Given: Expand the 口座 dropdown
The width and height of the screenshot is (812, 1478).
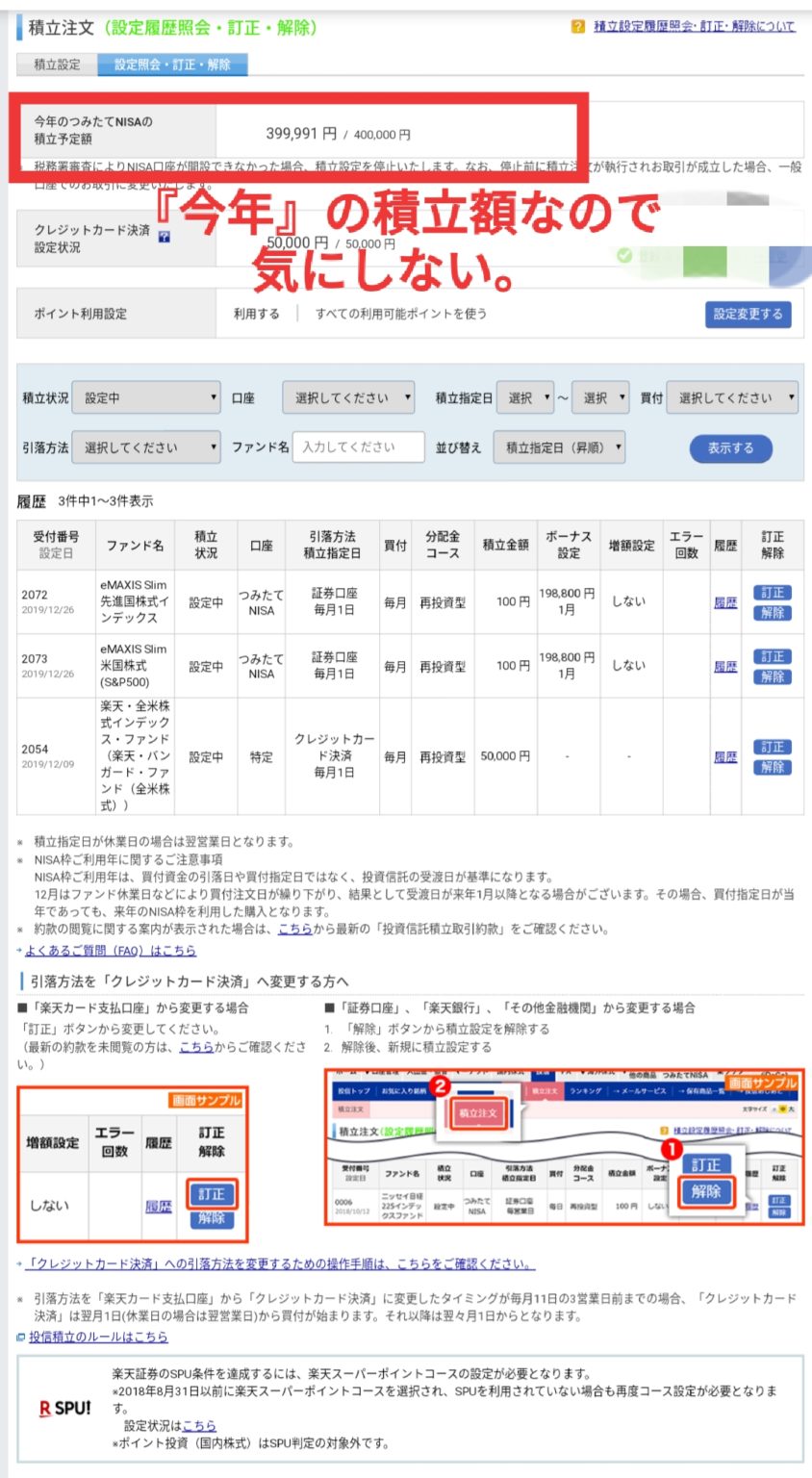Looking at the screenshot, I should [348, 397].
